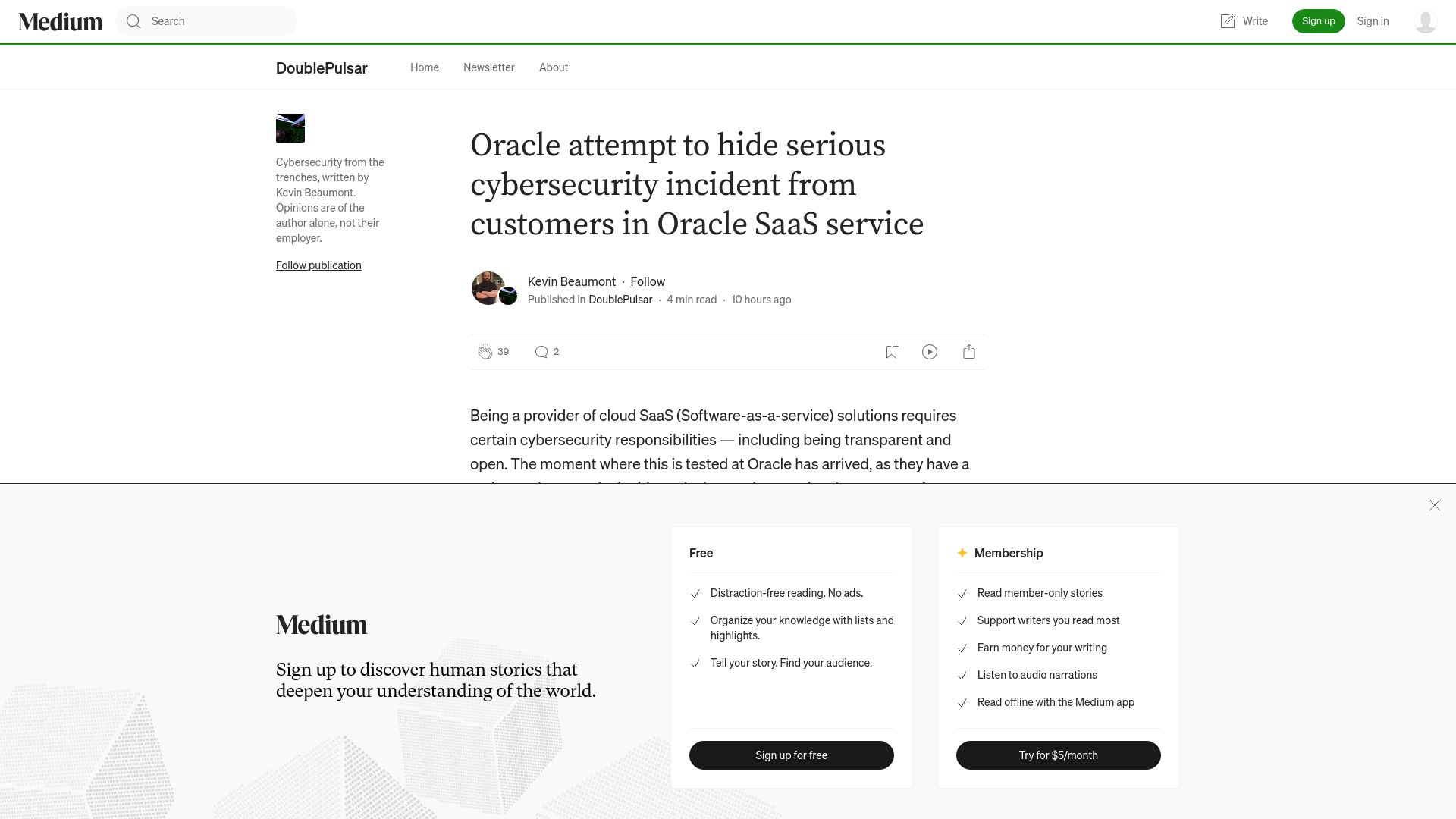Click Follow publication link

click(x=318, y=265)
